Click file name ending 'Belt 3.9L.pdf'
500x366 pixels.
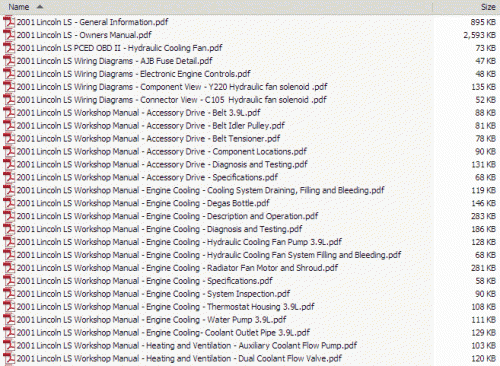click(x=139, y=113)
